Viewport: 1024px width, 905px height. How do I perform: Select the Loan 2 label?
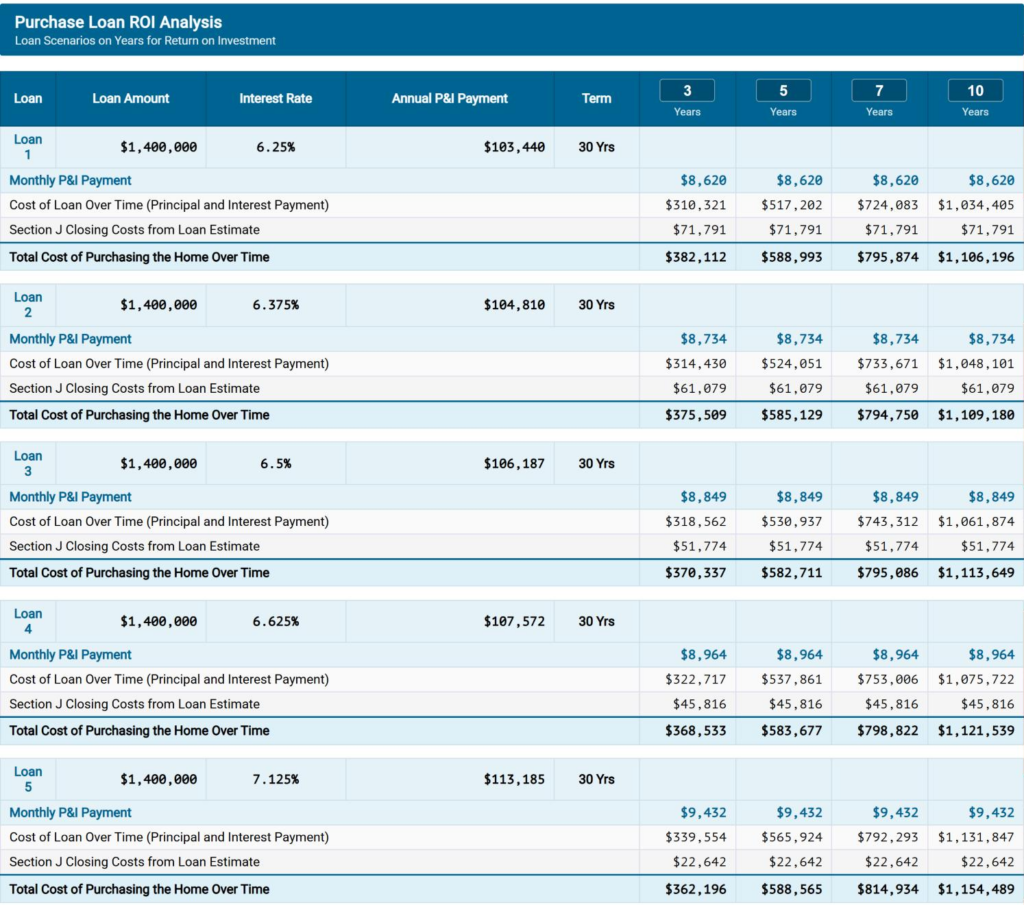pyautogui.click(x=27, y=305)
